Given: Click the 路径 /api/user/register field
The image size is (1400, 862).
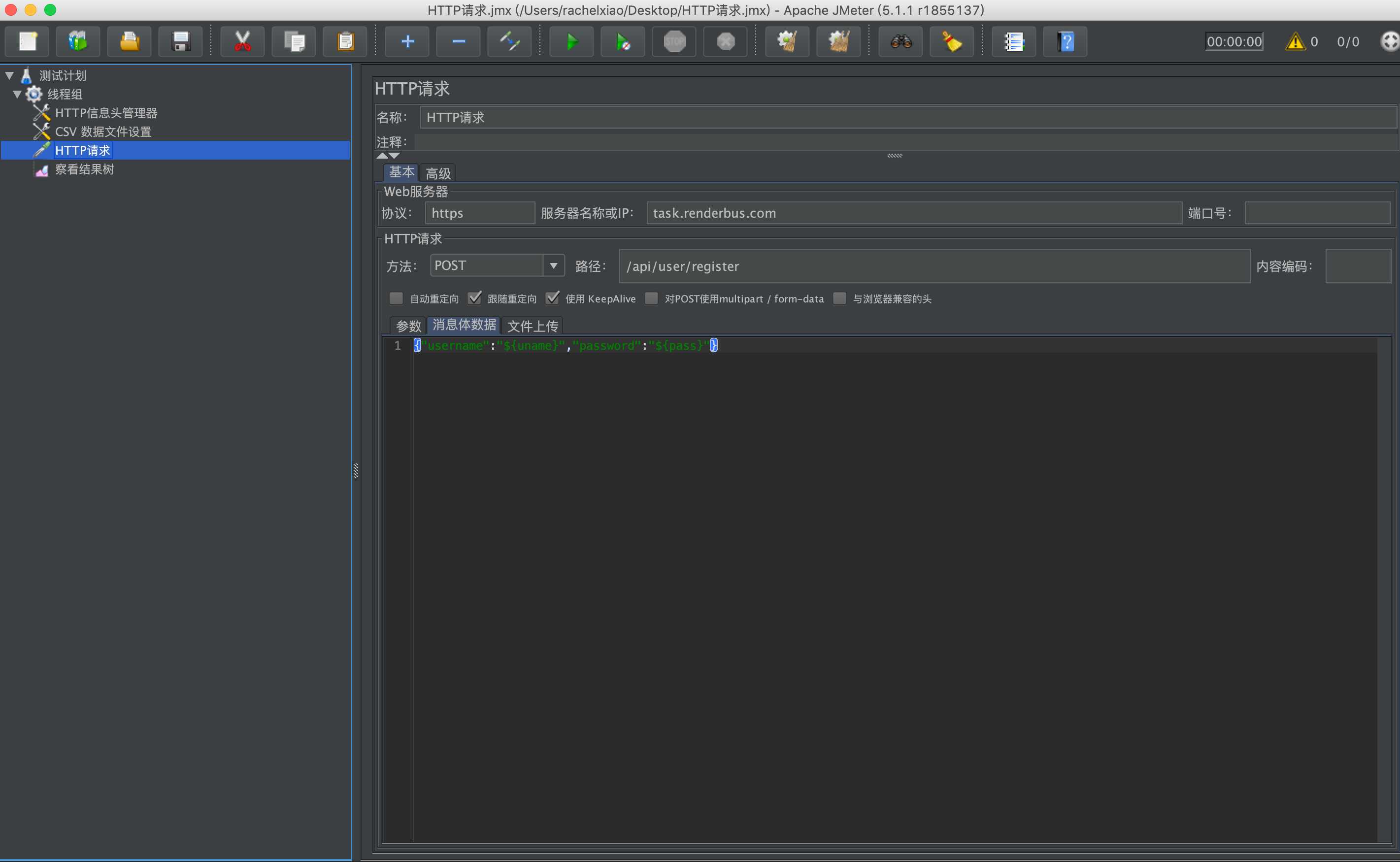Looking at the screenshot, I should (935, 265).
